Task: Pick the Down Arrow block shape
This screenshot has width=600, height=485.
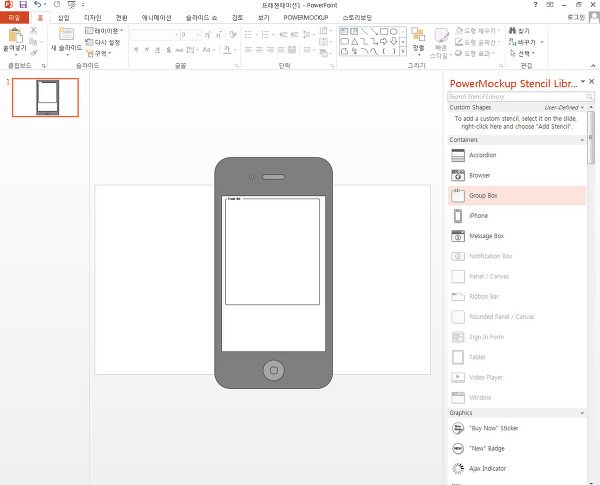Action: tap(393, 41)
